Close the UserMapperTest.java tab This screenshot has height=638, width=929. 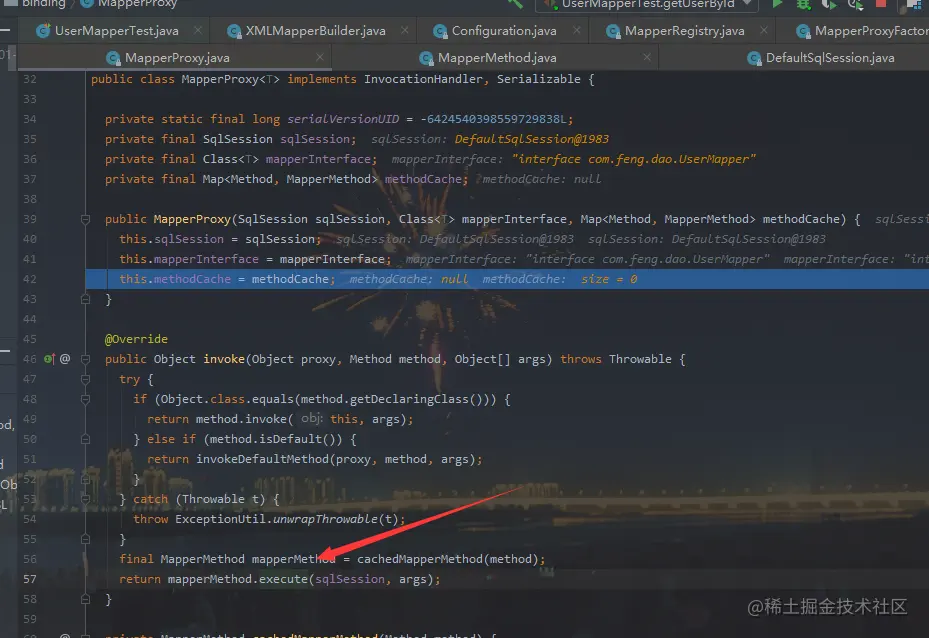pos(198,30)
